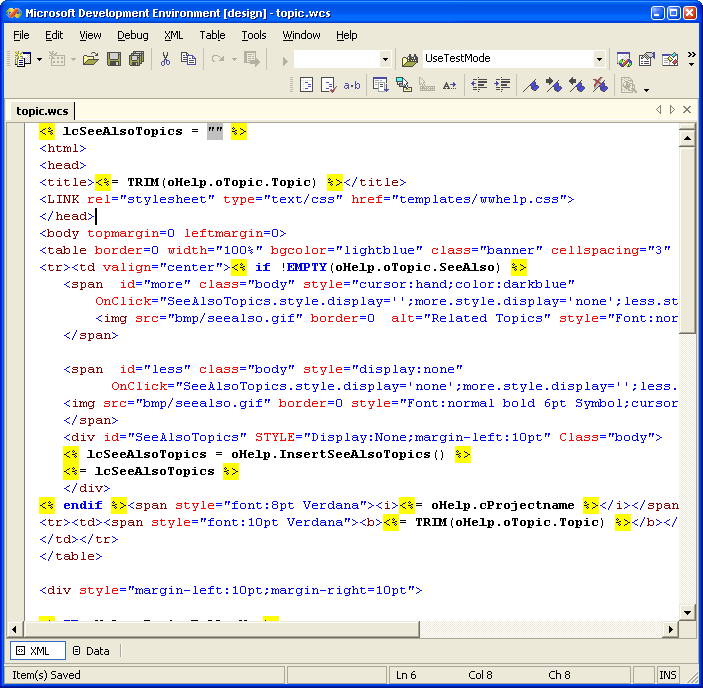Open the Help menu
The image size is (703, 688).
click(x=347, y=35)
